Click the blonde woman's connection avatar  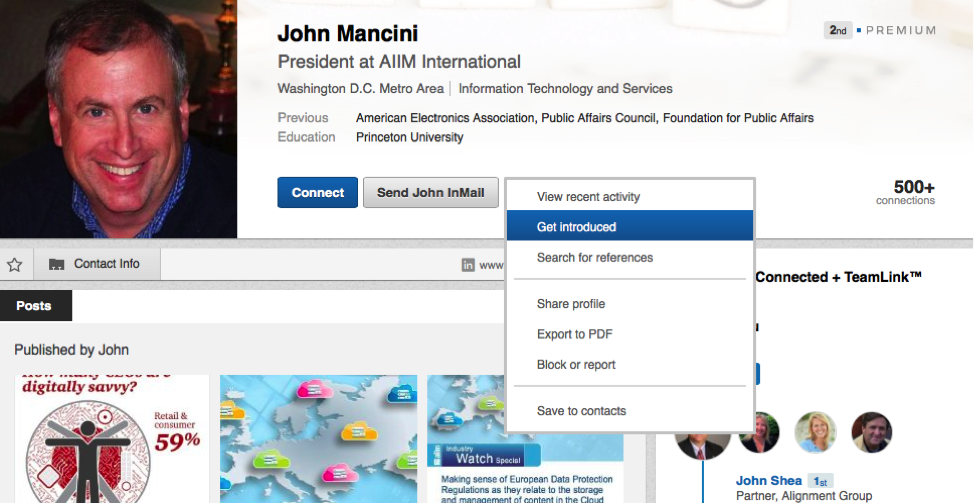(x=816, y=432)
